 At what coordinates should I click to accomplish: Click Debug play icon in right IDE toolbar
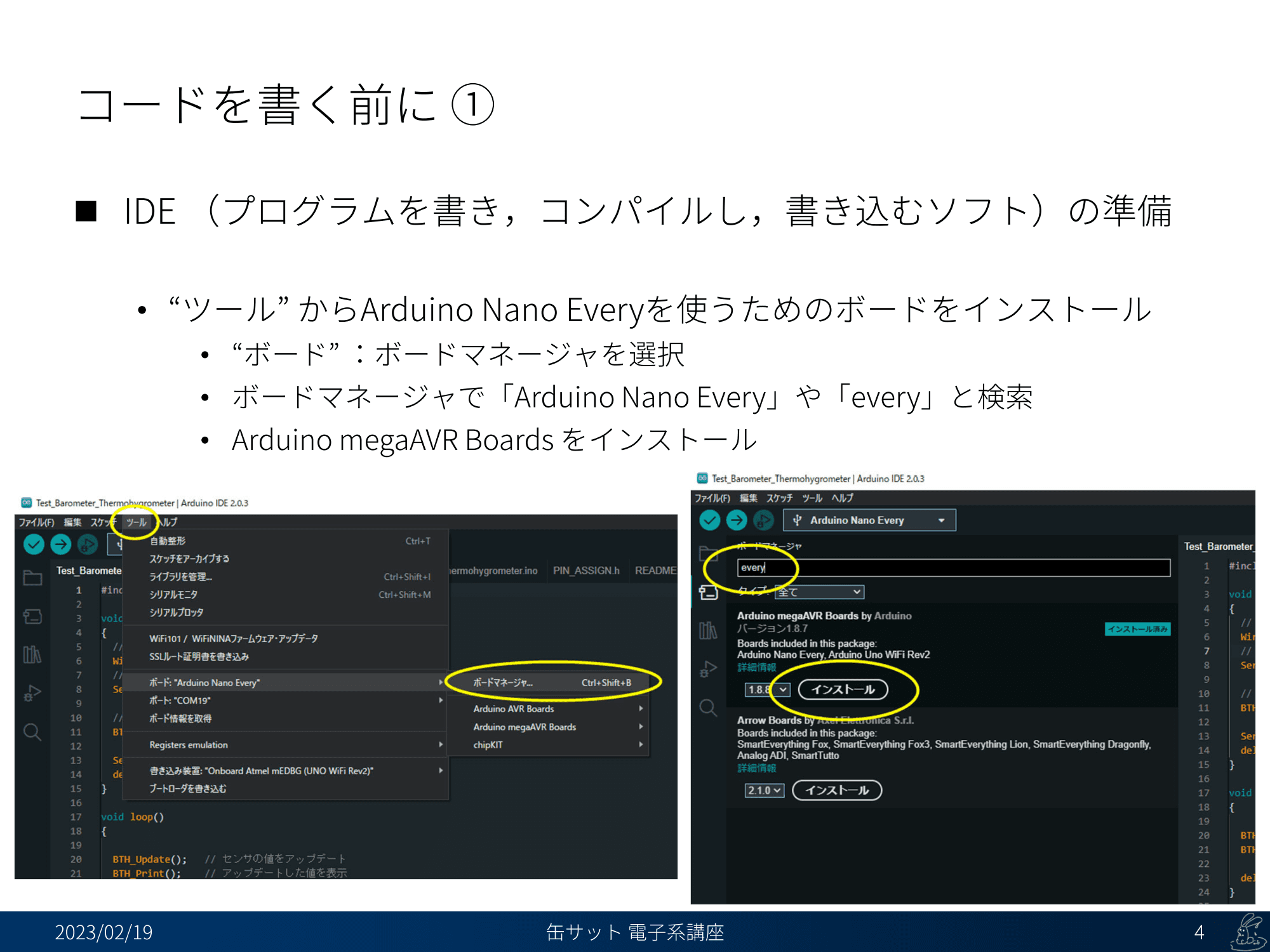tap(763, 520)
